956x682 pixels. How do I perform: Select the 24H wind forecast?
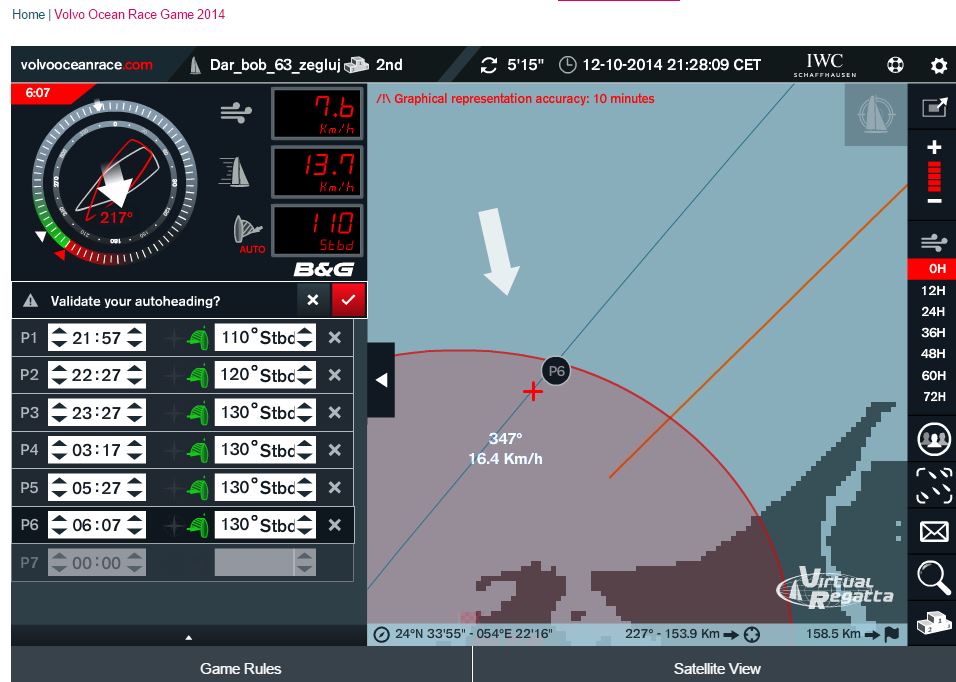click(x=933, y=312)
